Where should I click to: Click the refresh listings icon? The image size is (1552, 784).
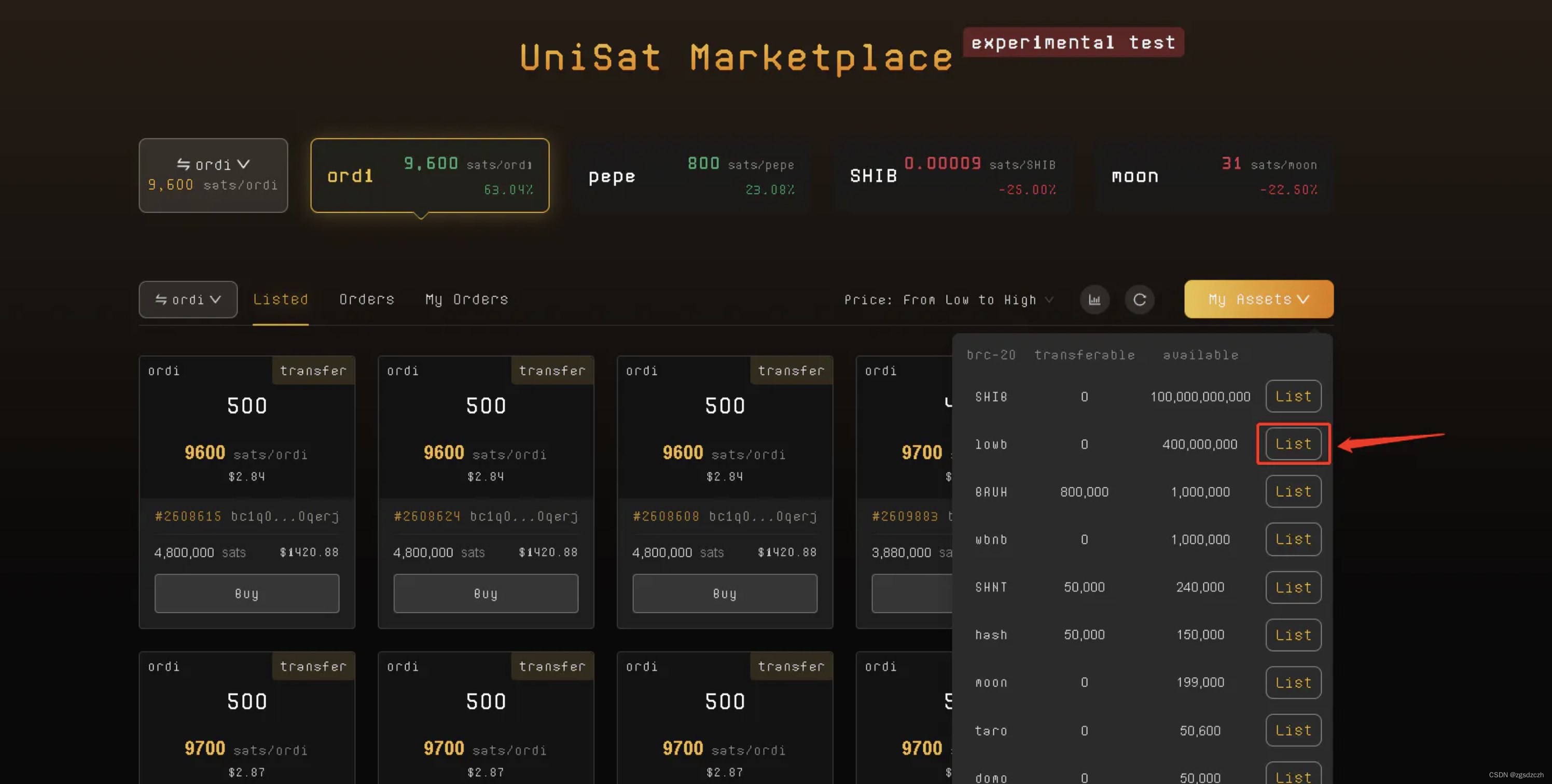click(x=1139, y=299)
